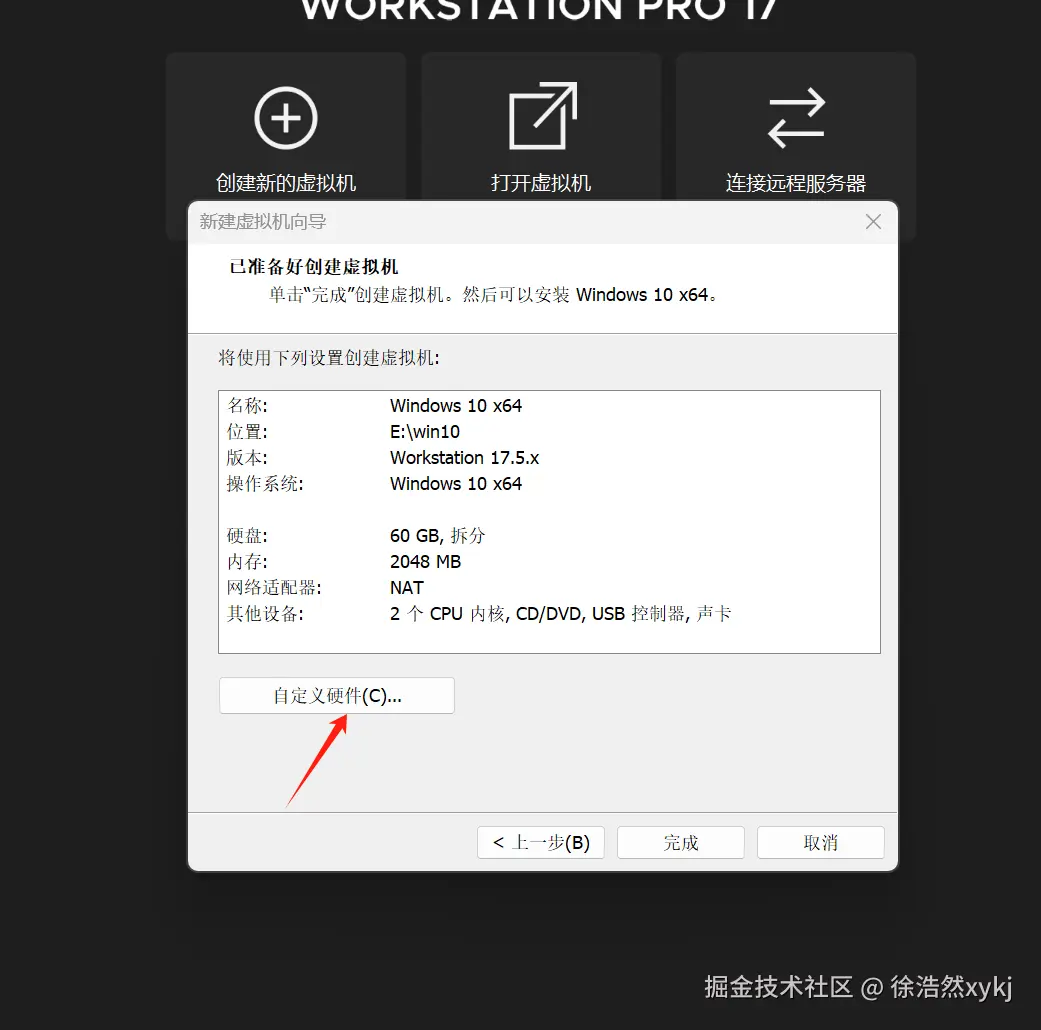The image size is (1041, 1030).
Task: Click the 操作系统 row value
Action: [456, 483]
